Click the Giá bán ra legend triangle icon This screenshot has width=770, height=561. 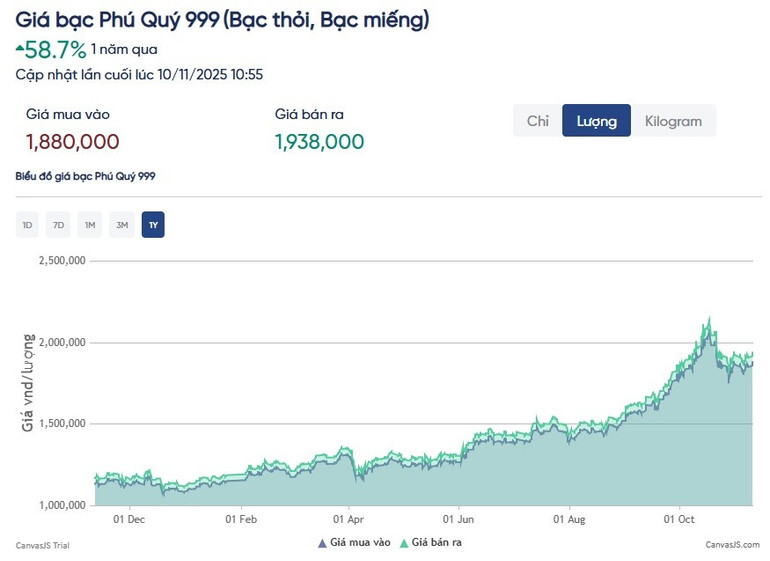point(404,543)
